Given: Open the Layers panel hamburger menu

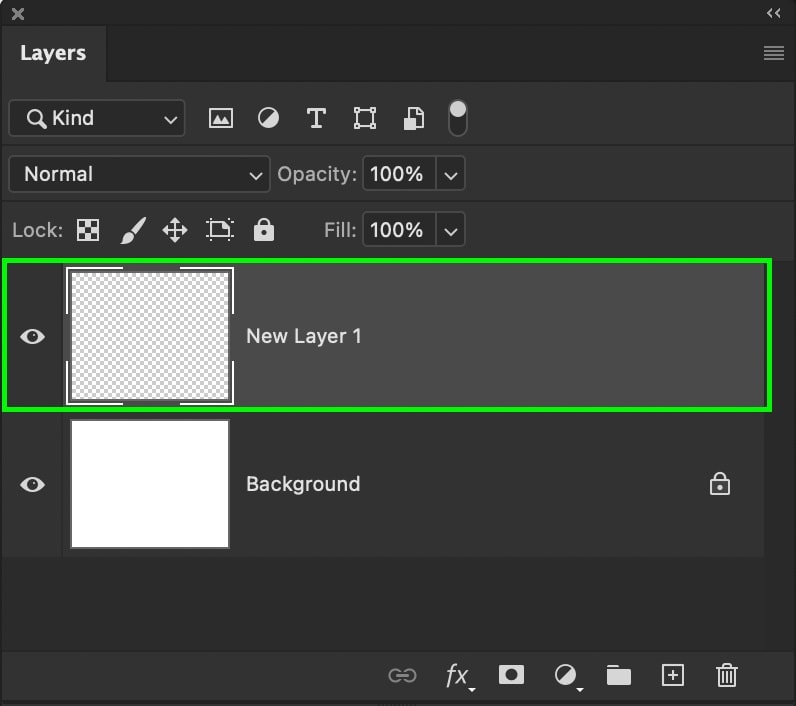Looking at the screenshot, I should [x=773, y=54].
